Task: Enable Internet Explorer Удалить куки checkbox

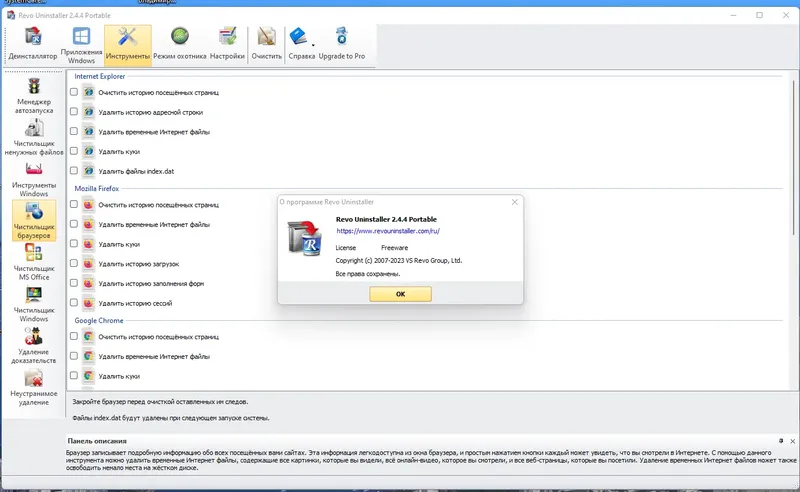Action: 74,151
